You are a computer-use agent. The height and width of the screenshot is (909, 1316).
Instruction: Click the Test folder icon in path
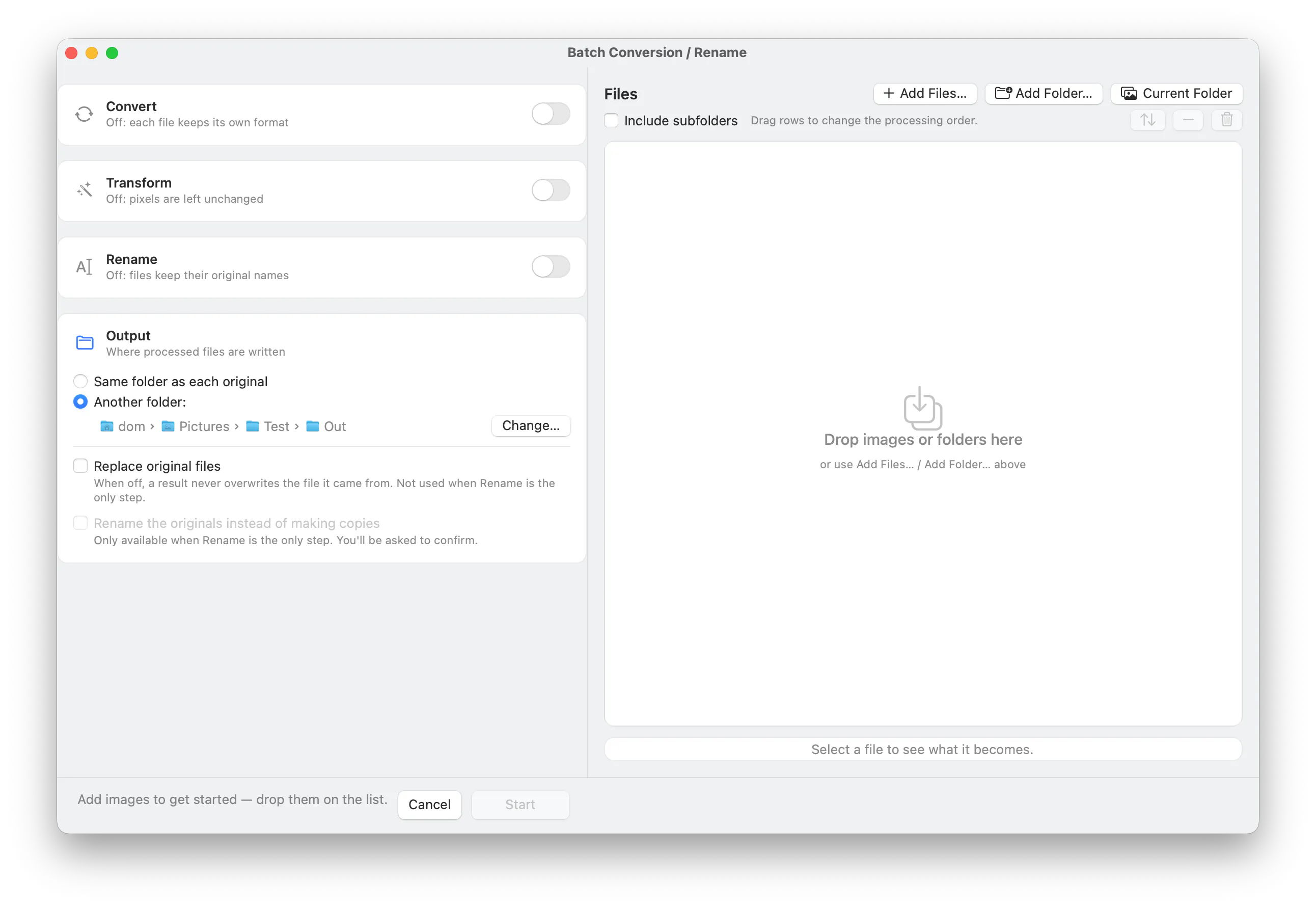(252, 426)
